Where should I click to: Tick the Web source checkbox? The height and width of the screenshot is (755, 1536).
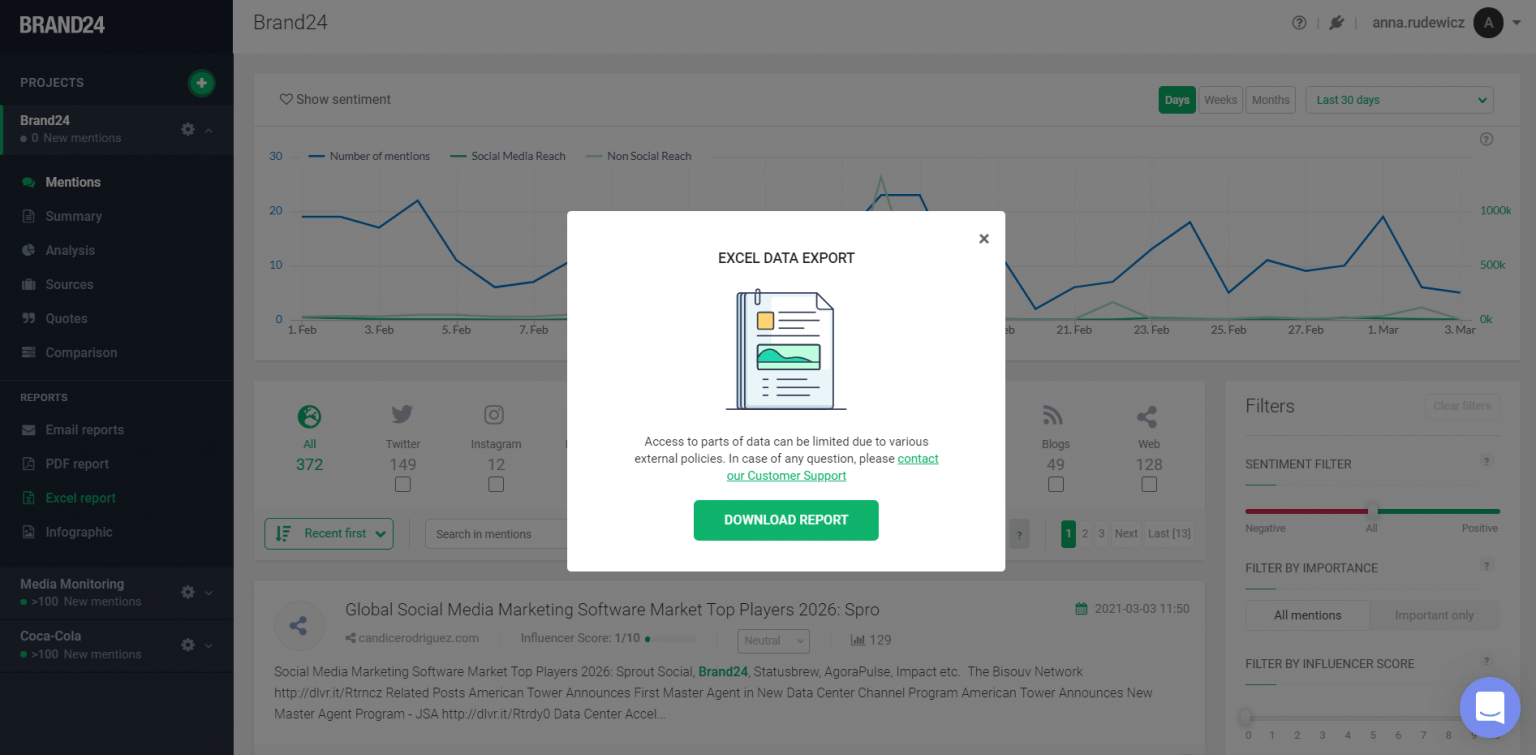click(1149, 484)
